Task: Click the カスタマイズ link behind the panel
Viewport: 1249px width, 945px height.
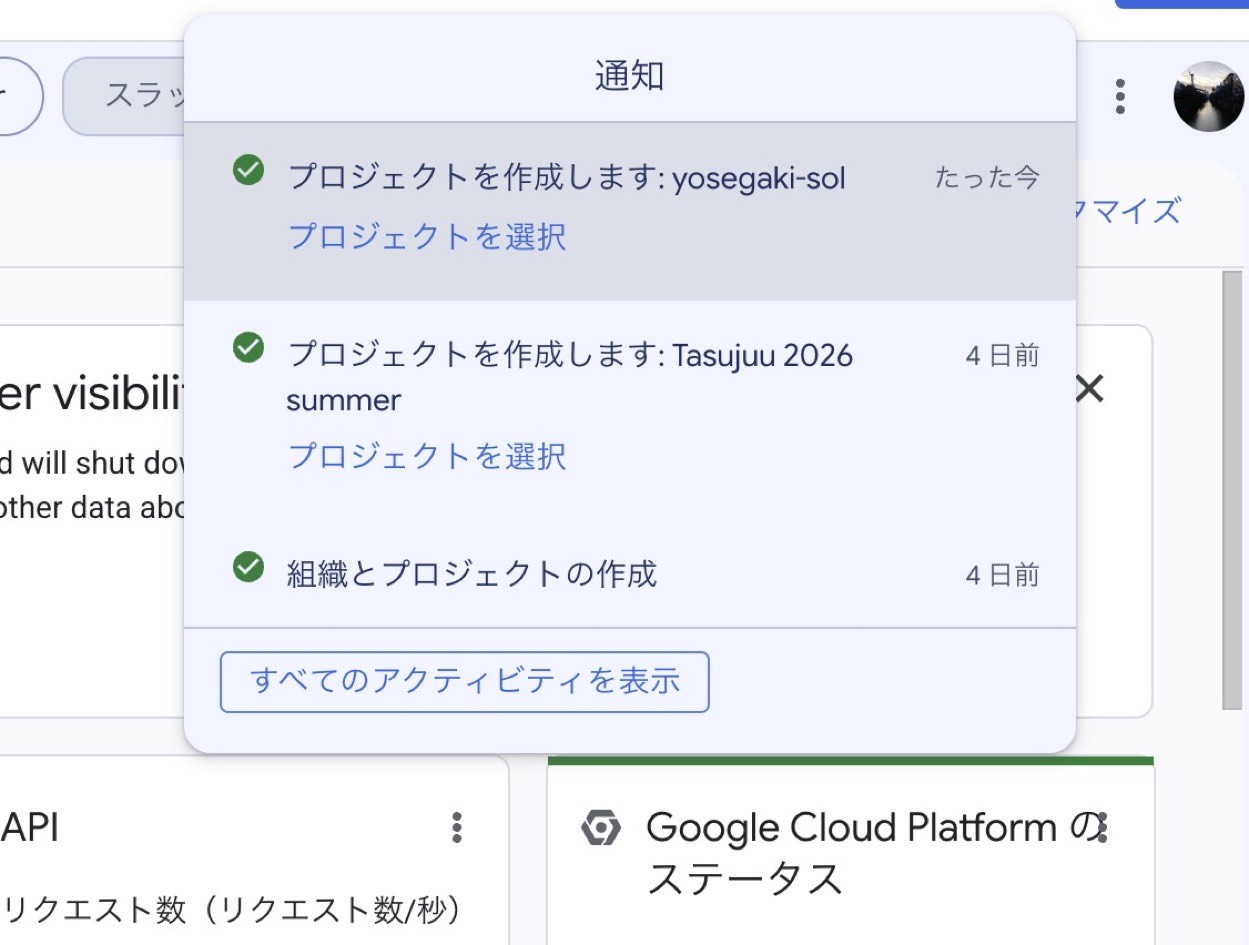Action: [x=1128, y=211]
